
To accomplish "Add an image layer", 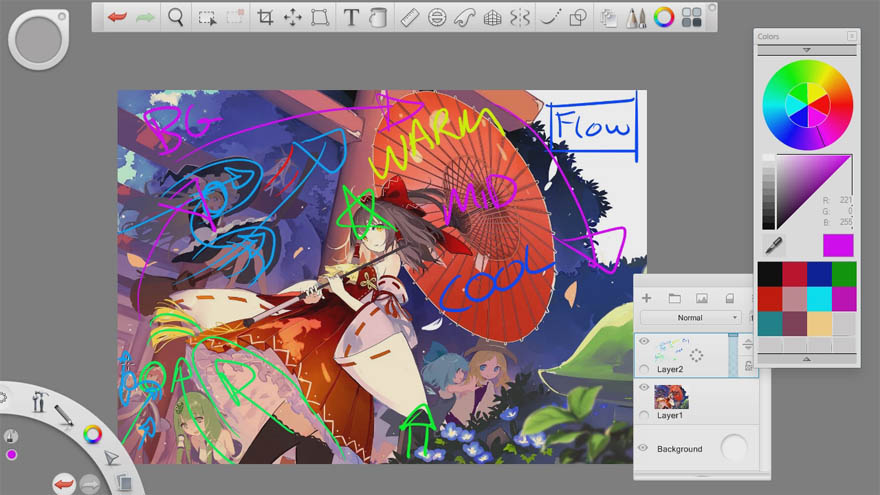I will [702, 298].
